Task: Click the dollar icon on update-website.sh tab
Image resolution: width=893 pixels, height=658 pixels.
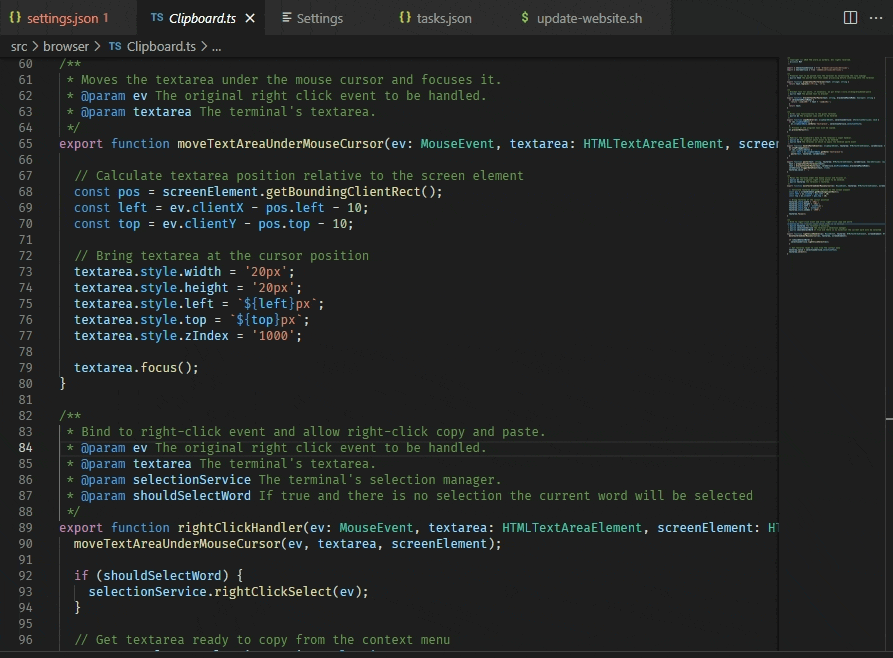Action: [x=525, y=18]
